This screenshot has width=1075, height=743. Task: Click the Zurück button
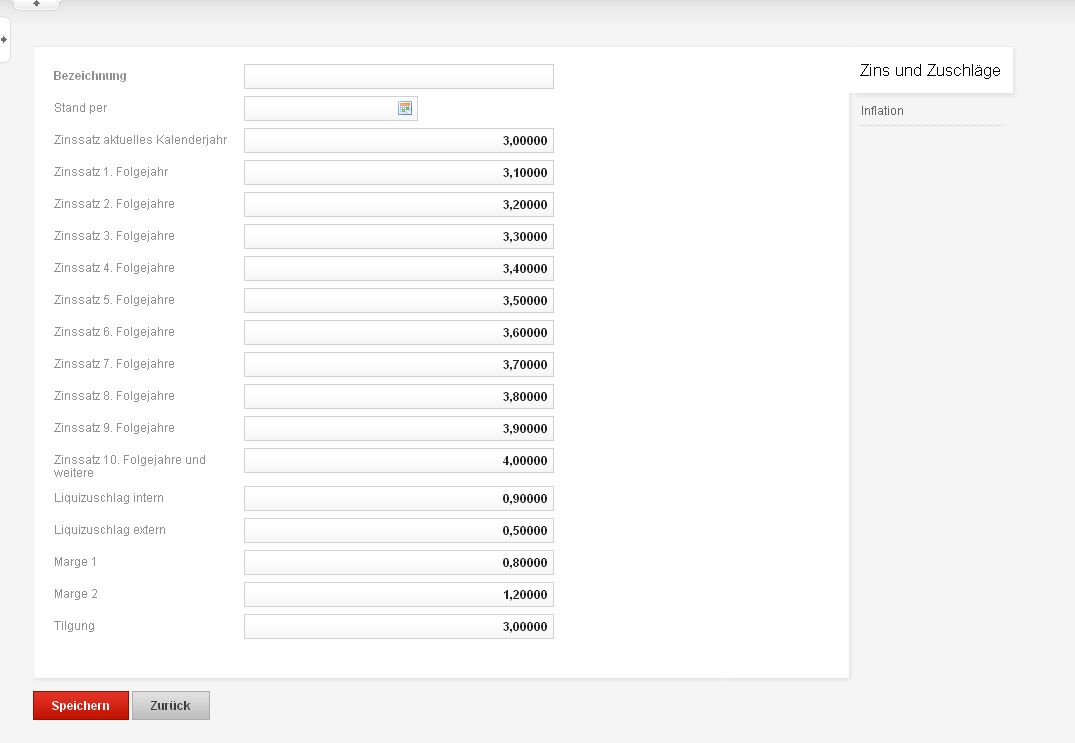click(x=171, y=705)
